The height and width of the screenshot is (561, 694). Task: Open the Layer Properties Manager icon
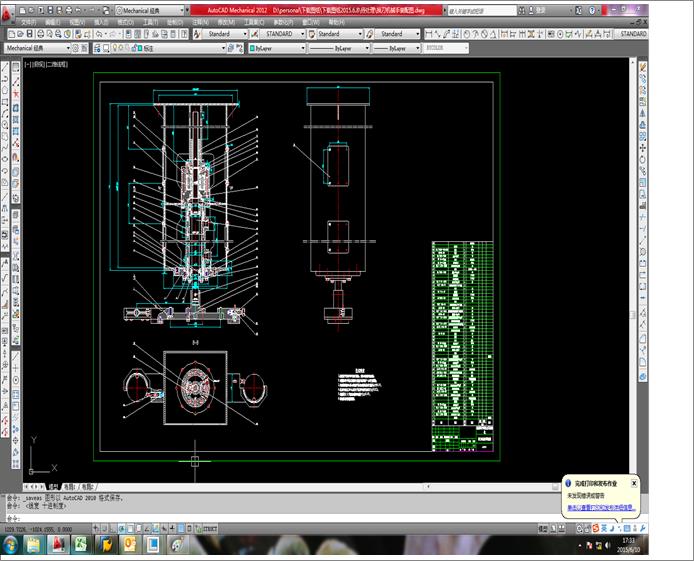pos(97,48)
